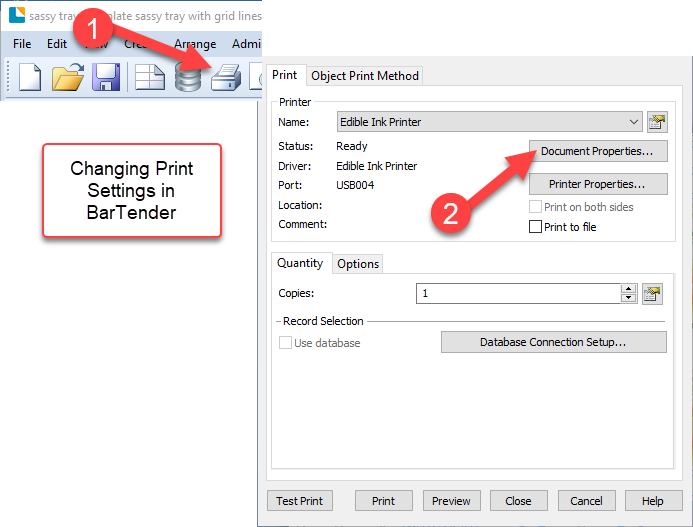Click data source icon beside printer name
The width and height of the screenshot is (693, 527).
657,122
